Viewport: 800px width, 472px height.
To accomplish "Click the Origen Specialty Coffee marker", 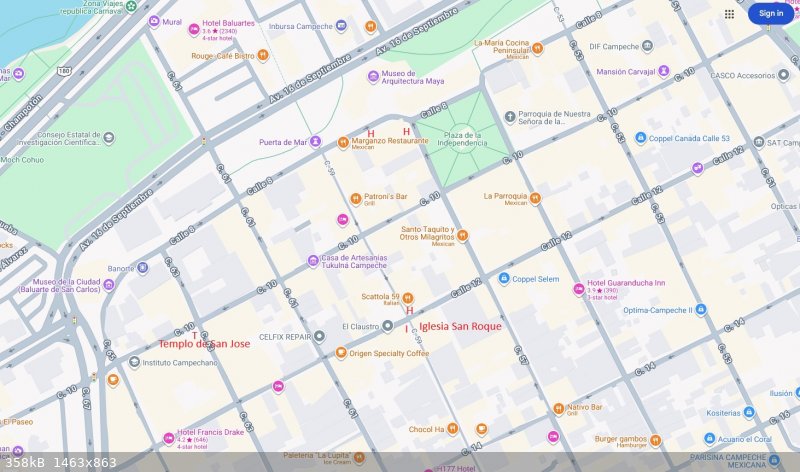I will 341,353.
